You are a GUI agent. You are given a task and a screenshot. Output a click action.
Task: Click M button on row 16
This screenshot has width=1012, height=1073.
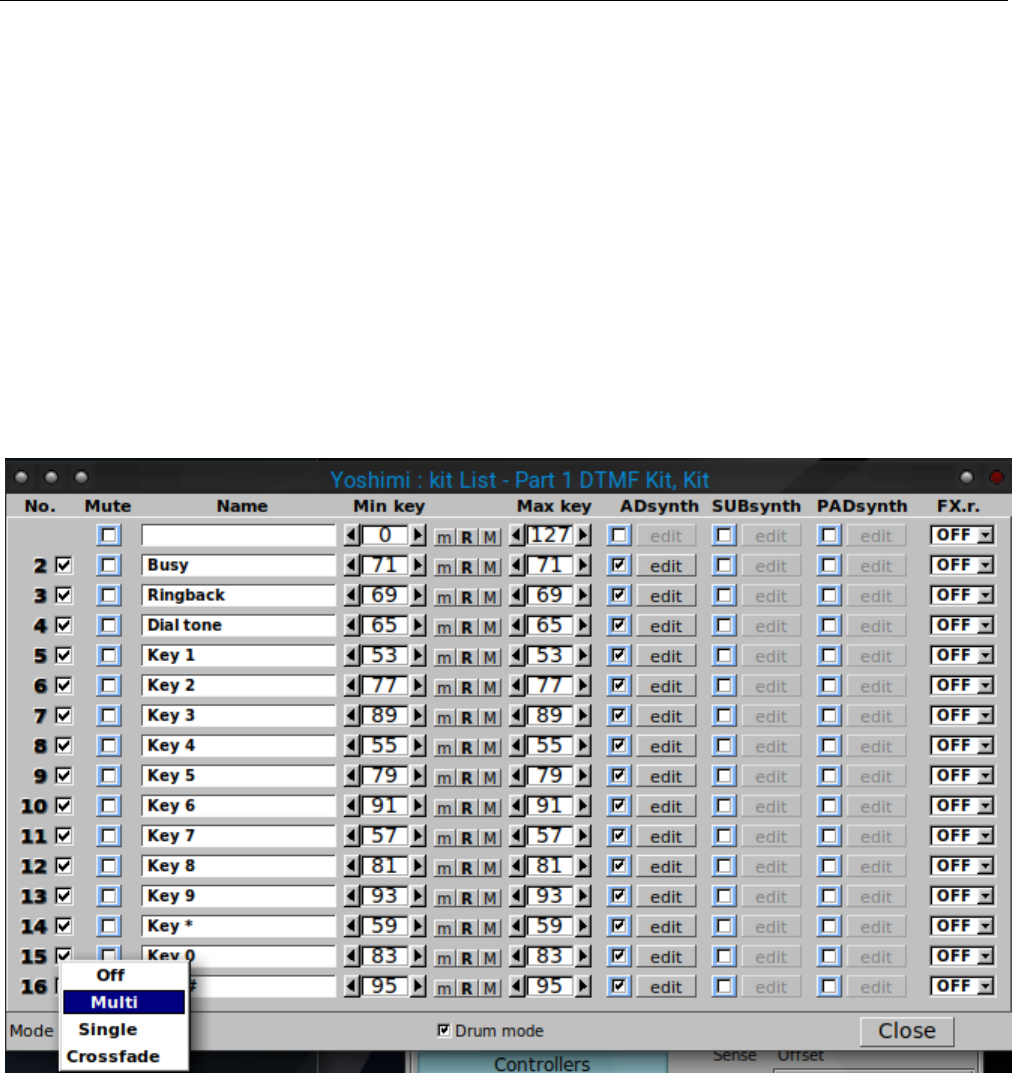click(490, 989)
